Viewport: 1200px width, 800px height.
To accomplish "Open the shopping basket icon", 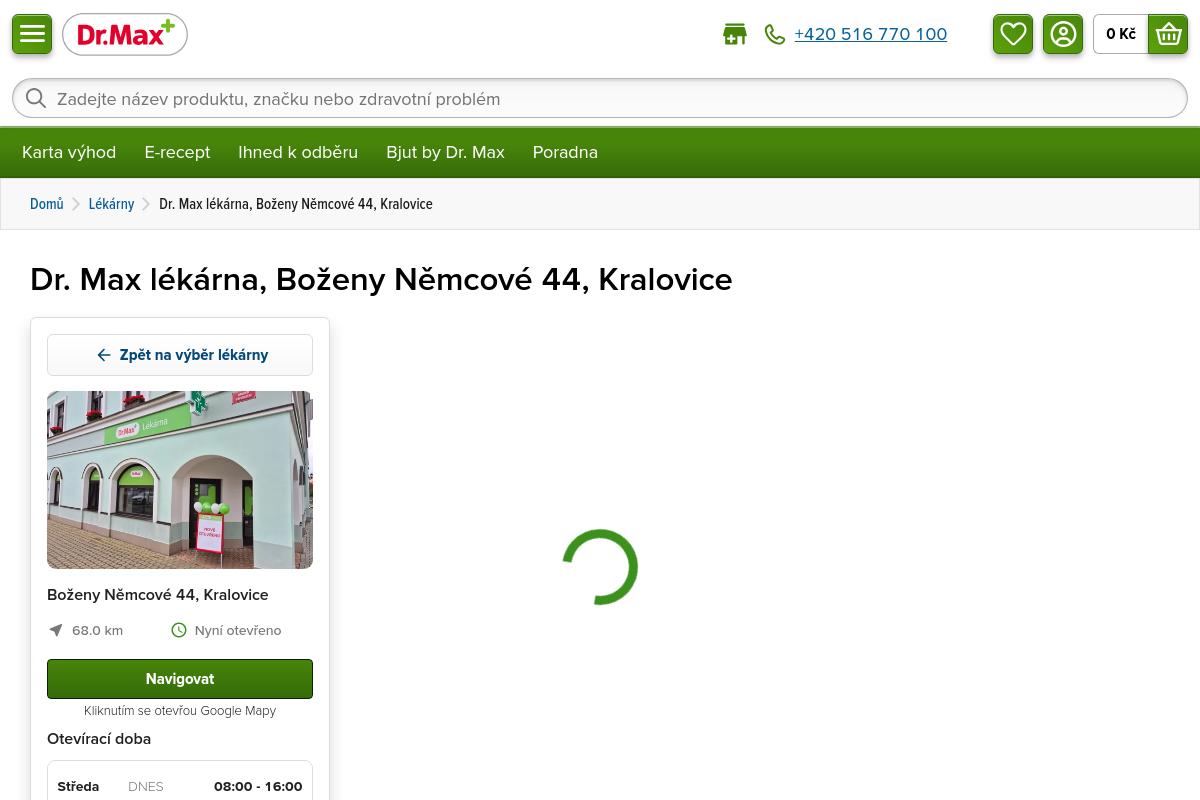I will (x=1168, y=34).
